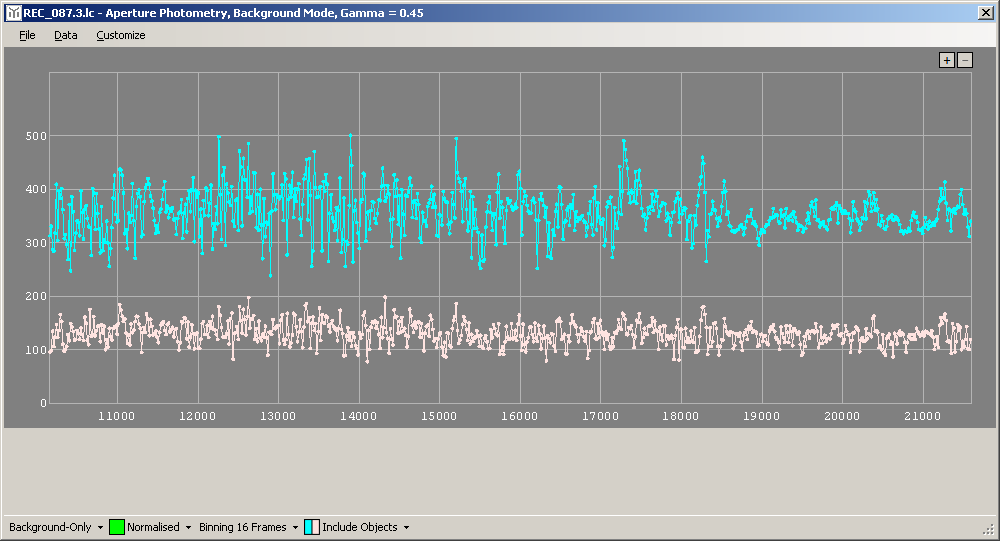Viewport: 1000px width, 541px height.
Task: Click the green Normalised color swatch
Action: coord(117,527)
